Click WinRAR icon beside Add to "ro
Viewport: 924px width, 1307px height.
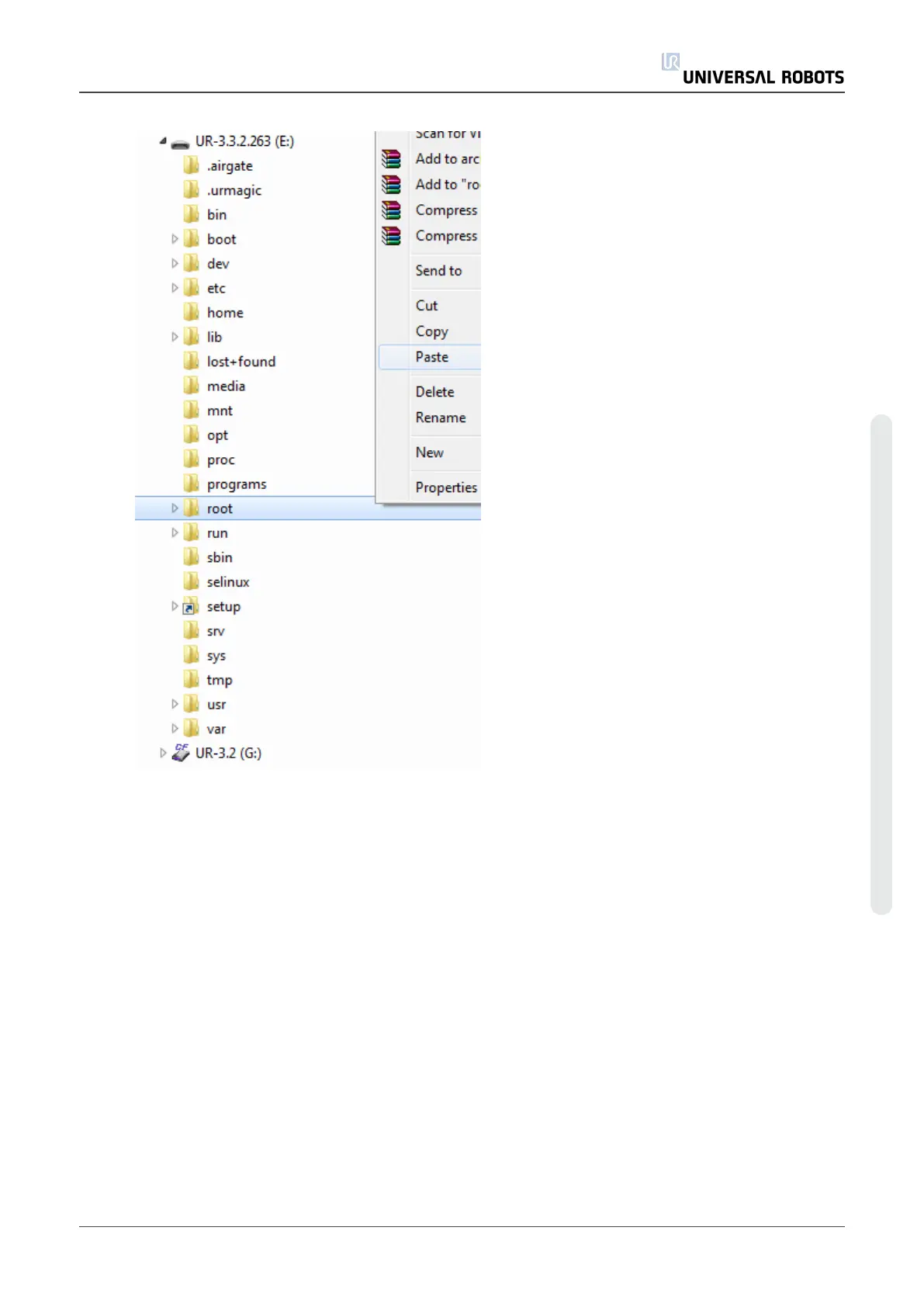point(392,185)
